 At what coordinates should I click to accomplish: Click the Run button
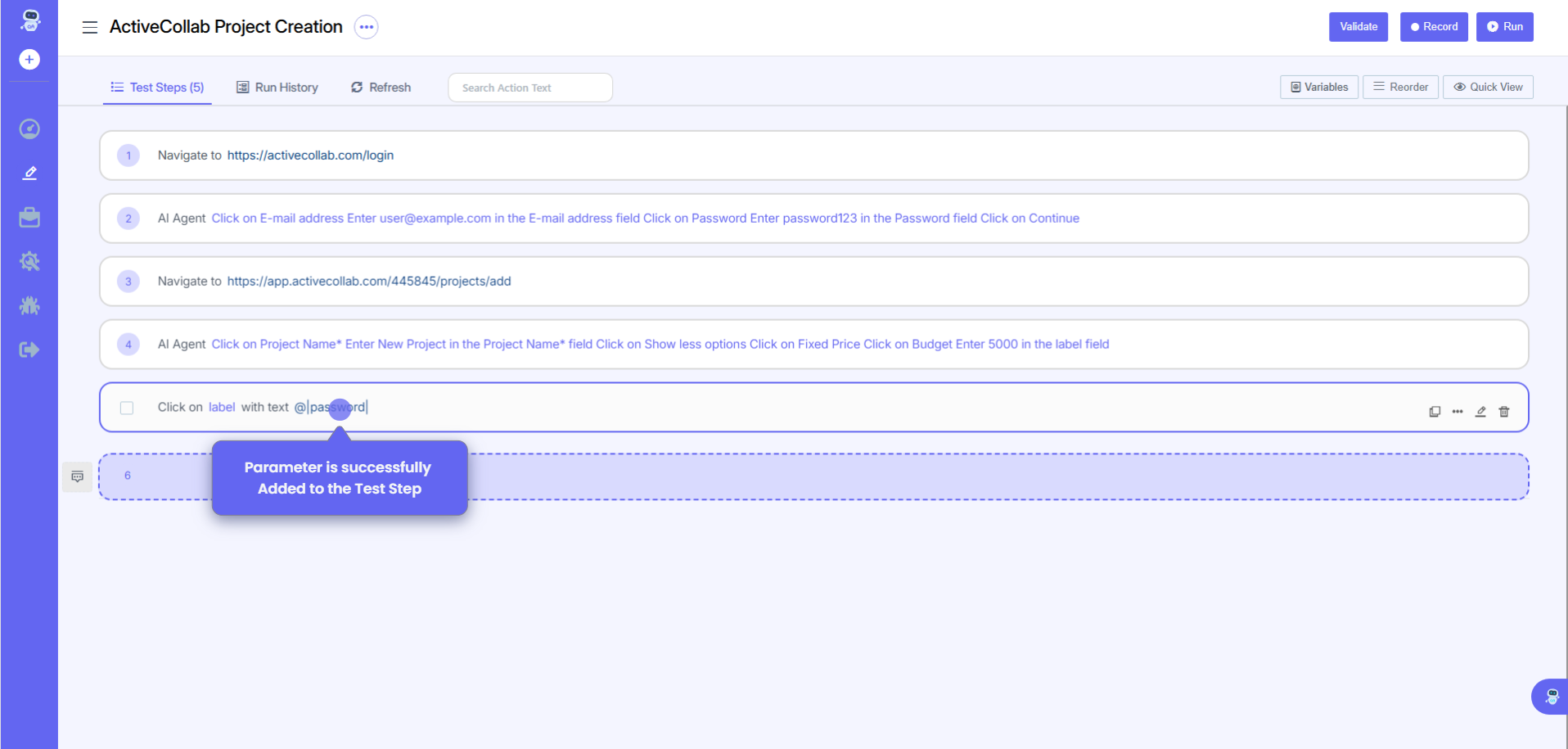point(1504,27)
